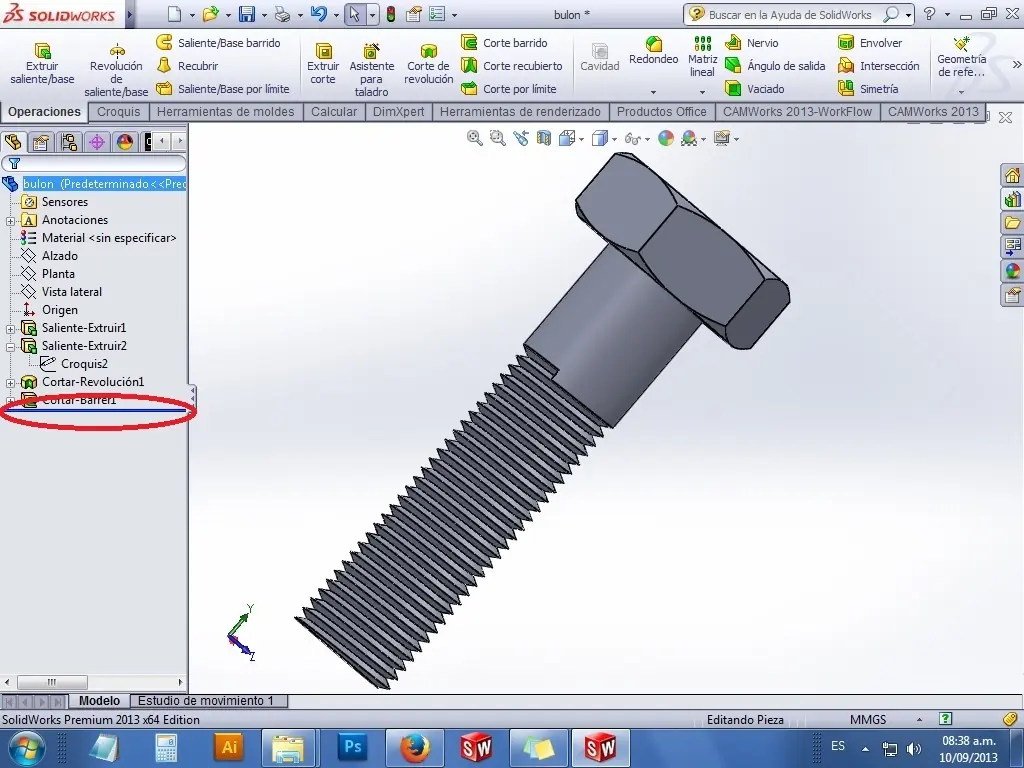Open the PropertyManager tab icon

(40, 142)
